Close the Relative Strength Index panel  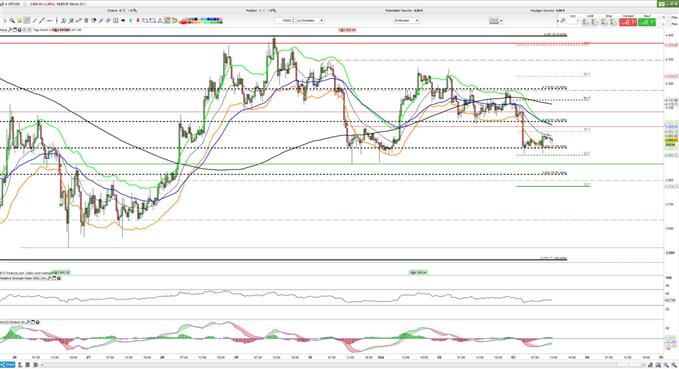click(x=59, y=278)
